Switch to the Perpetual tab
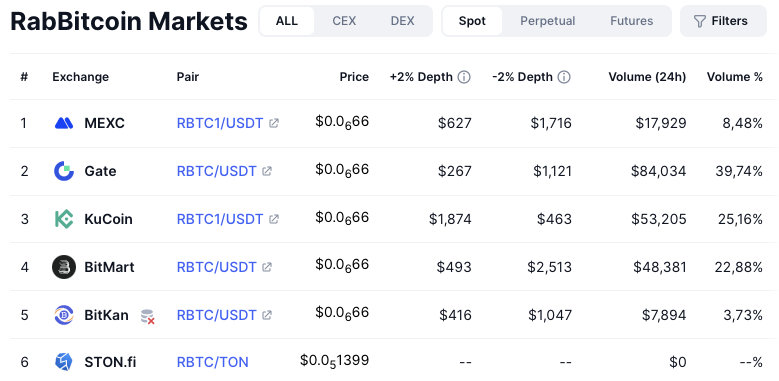 [547, 21]
